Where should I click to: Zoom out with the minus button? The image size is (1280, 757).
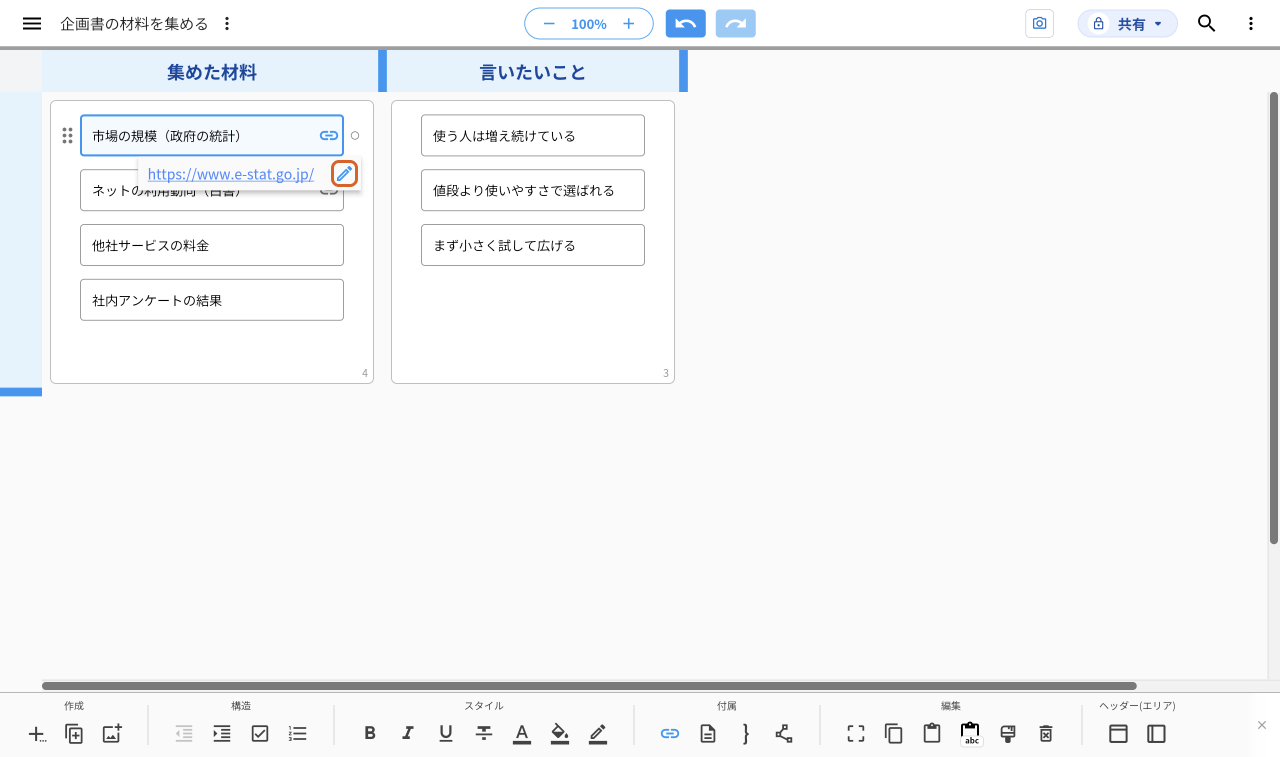click(x=548, y=23)
